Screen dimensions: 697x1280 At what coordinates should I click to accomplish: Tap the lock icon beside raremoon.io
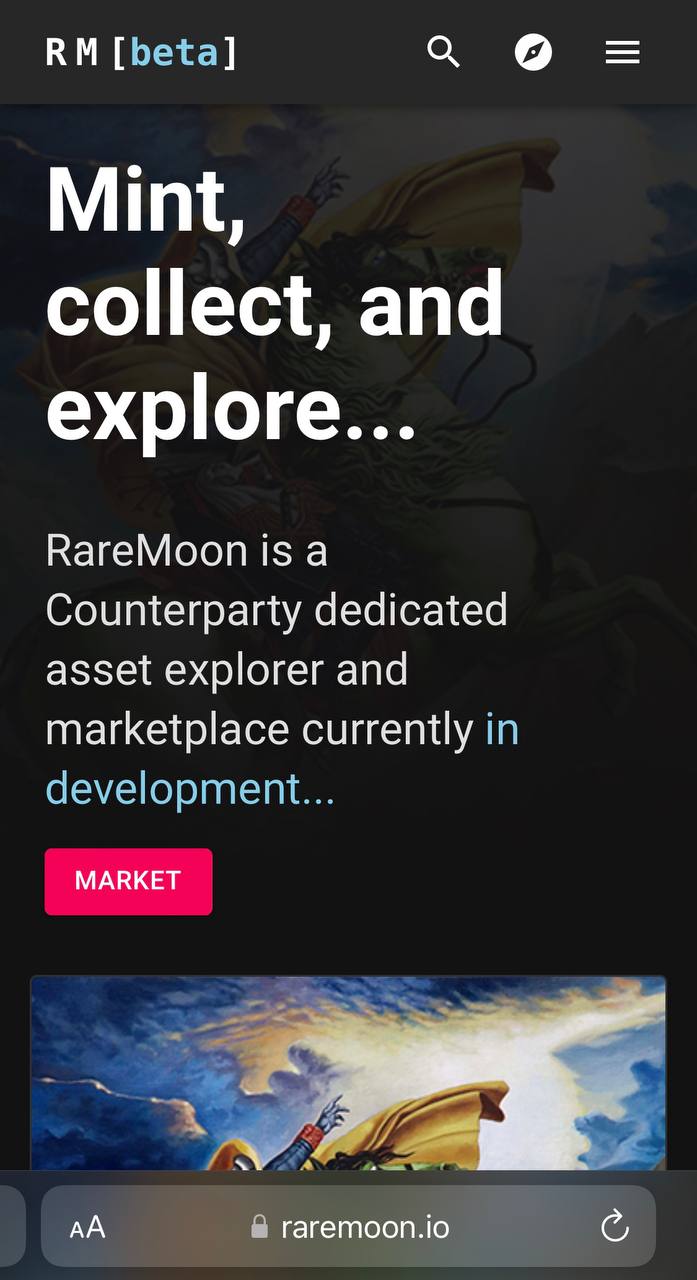point(259,1227)
